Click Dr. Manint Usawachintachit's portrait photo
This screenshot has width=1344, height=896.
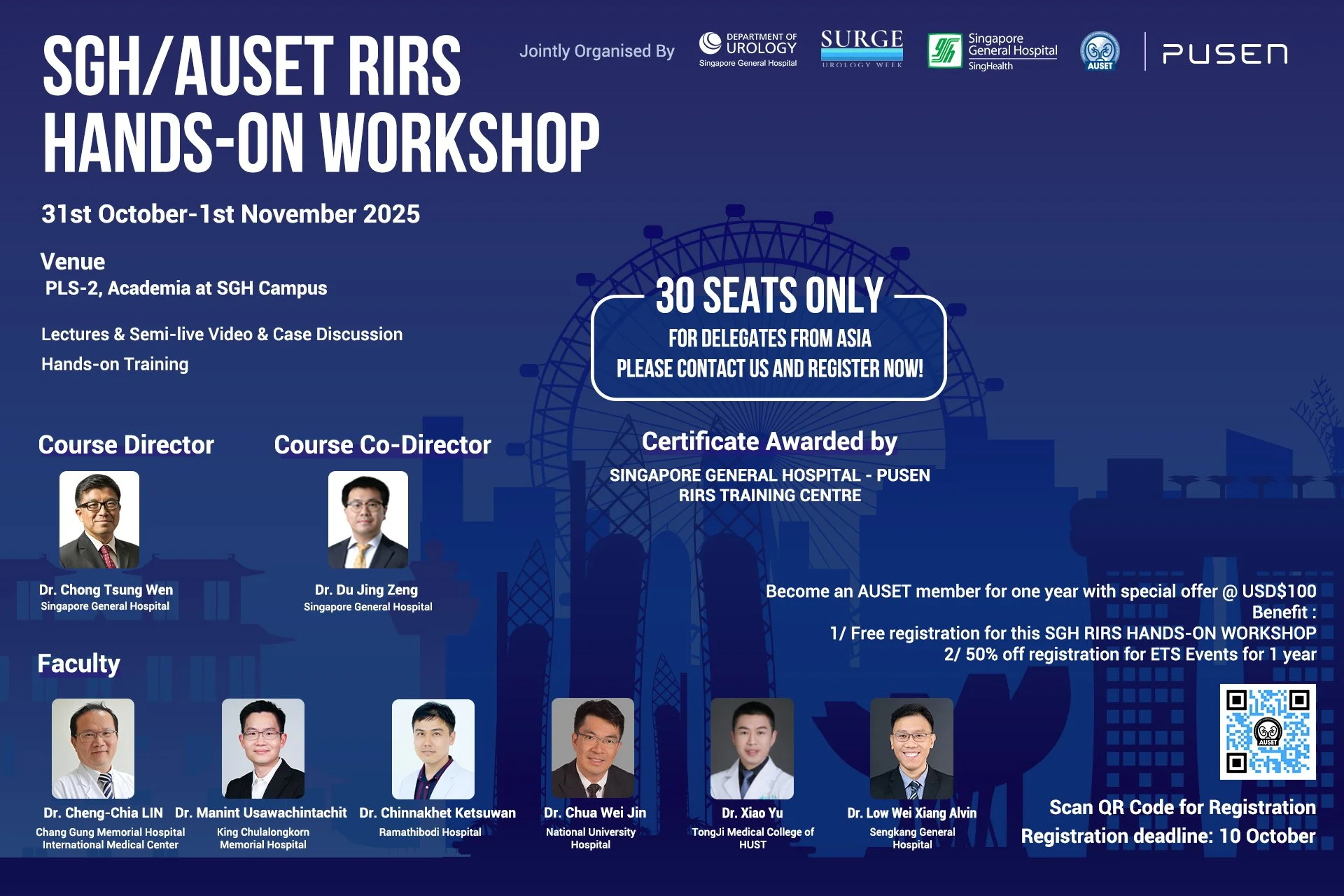(x=263, y=748)
